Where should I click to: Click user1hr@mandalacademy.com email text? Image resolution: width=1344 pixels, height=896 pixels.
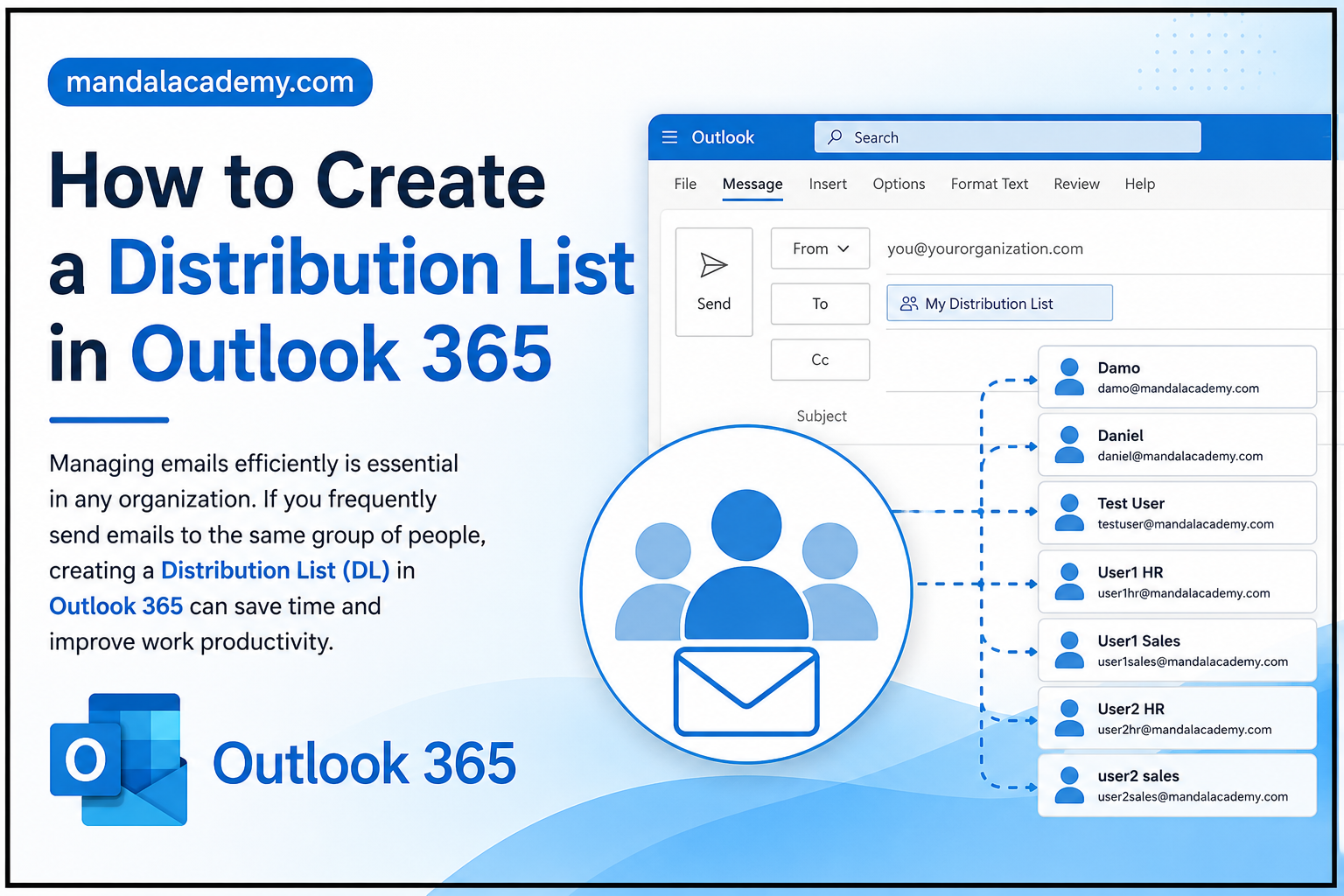(1184, 593)
